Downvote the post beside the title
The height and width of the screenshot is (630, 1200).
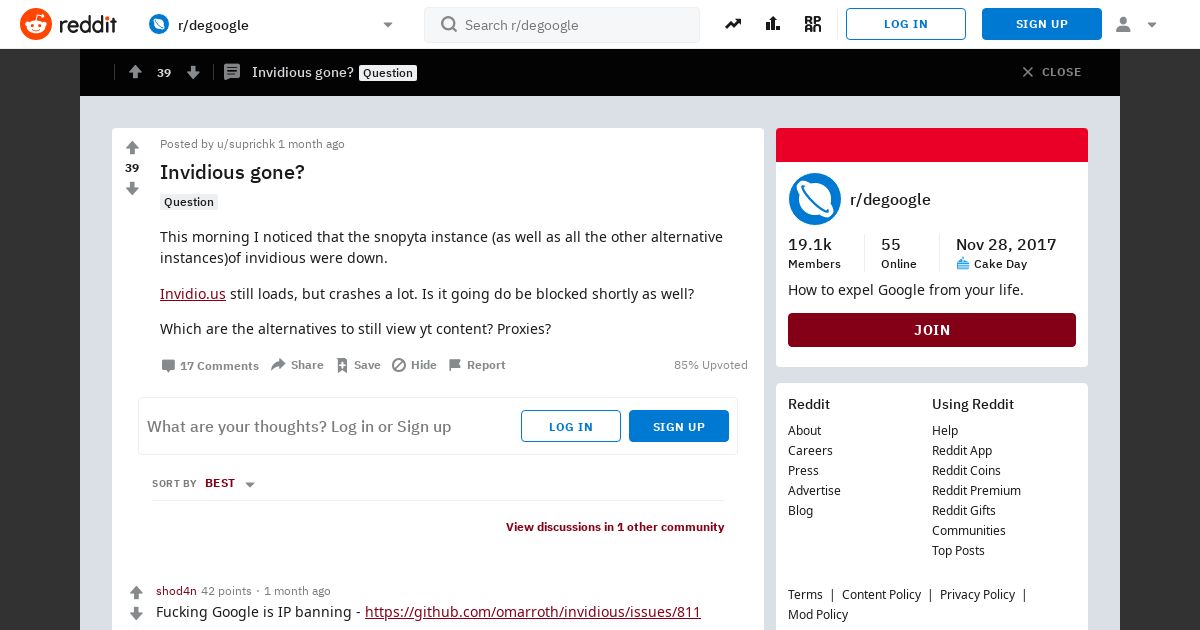tap(132, 189)
